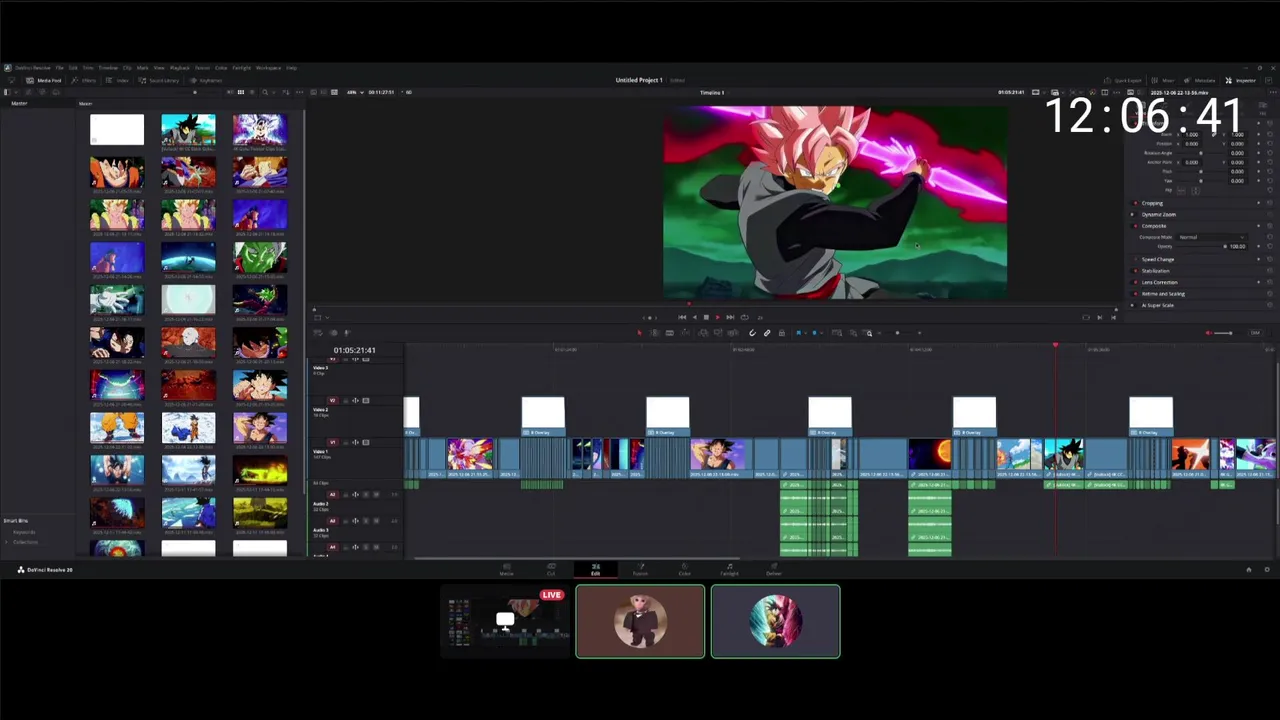The image size is (1280, 720).
Task: Open the Timeline menu
Action: (108, 68)
